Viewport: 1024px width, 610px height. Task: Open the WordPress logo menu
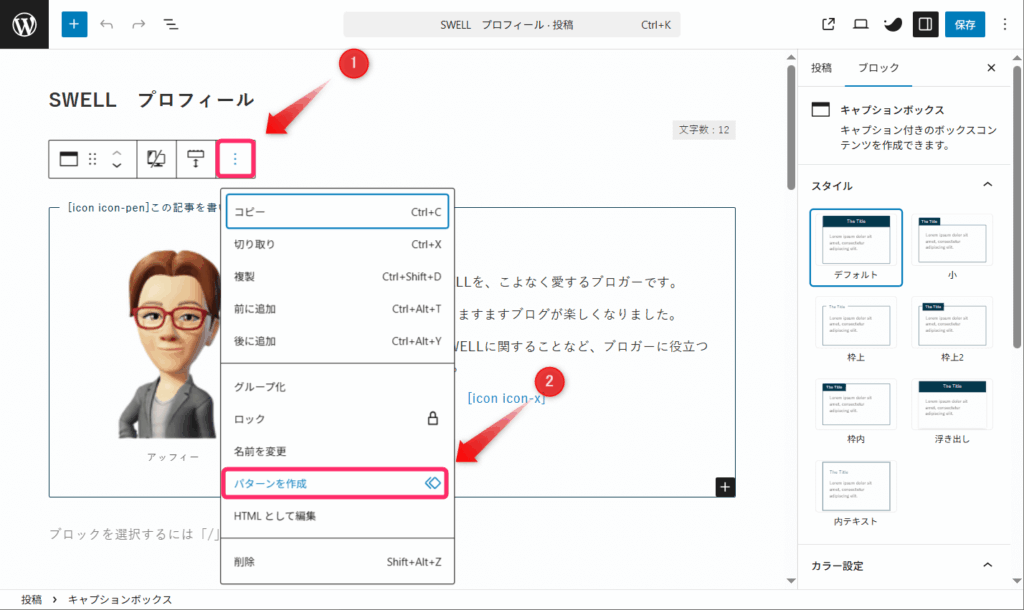coord(24,24)
